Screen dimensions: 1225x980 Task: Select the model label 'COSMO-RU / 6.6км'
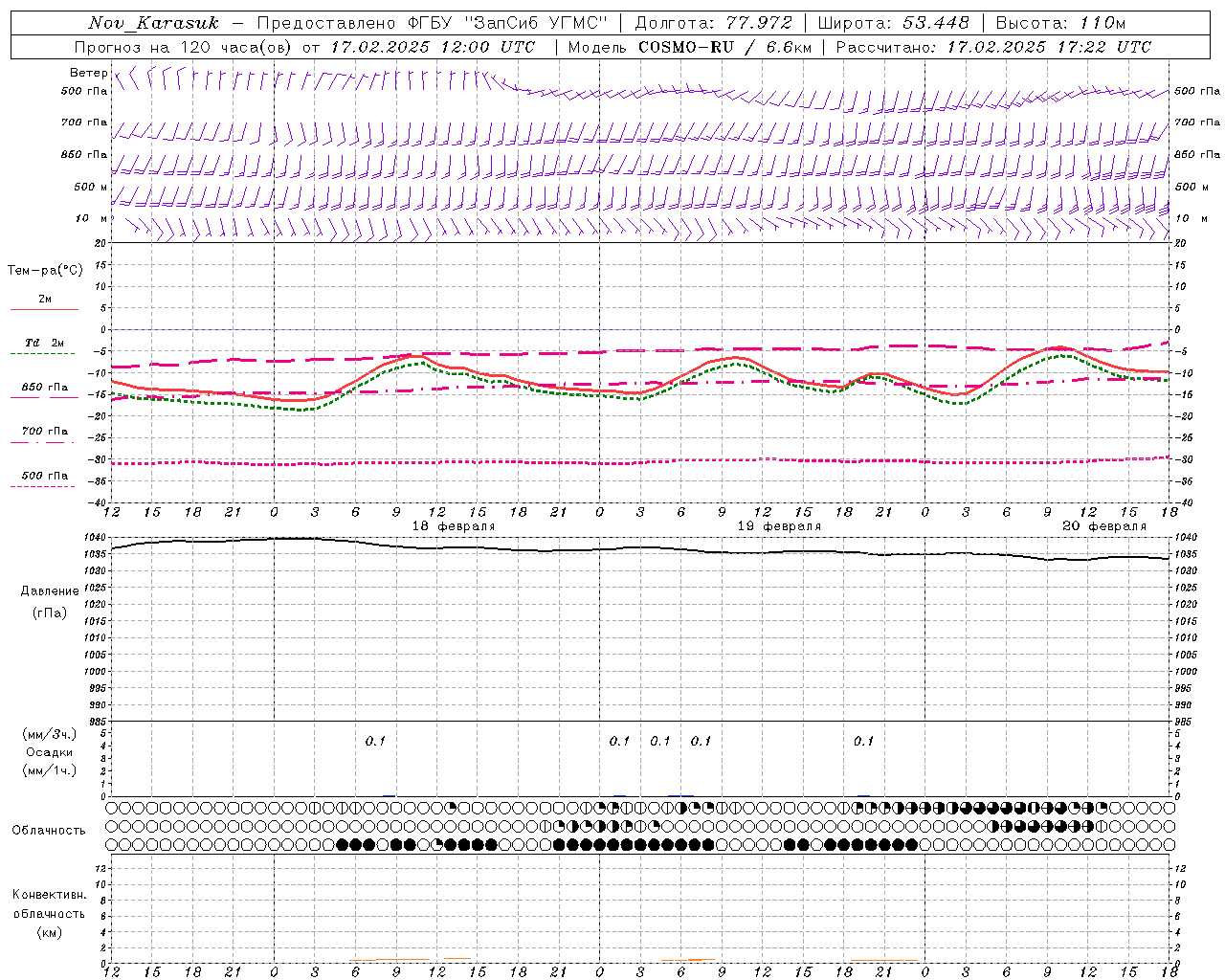point(724,47)
